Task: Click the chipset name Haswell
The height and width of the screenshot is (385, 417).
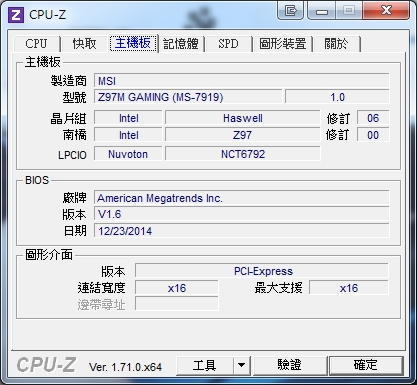Action: pyautogui.click(x=243, y=118)
